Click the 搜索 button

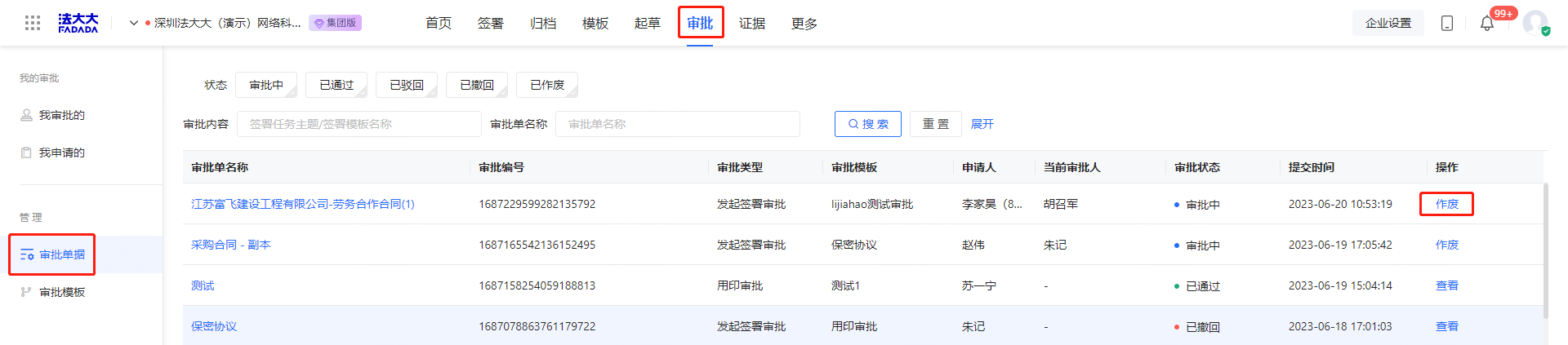868,124
